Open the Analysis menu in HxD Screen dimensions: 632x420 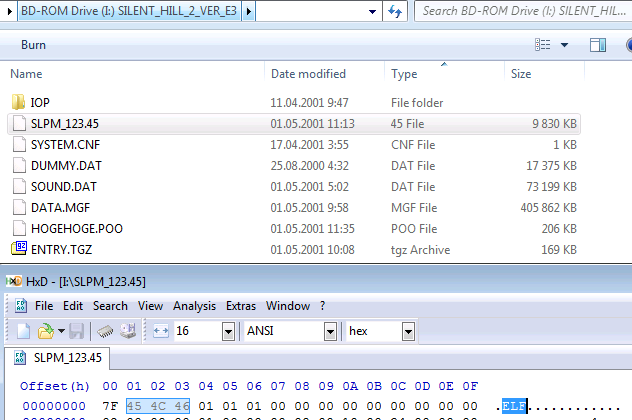(194, 306)
